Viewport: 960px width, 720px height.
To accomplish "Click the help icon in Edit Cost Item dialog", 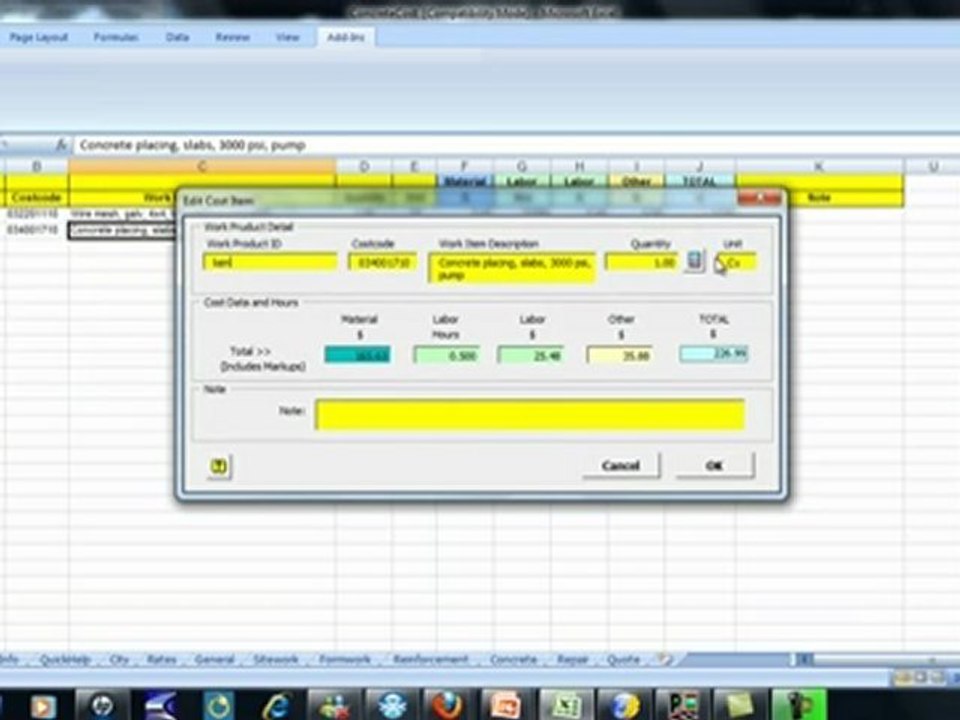I will [219, 467].
